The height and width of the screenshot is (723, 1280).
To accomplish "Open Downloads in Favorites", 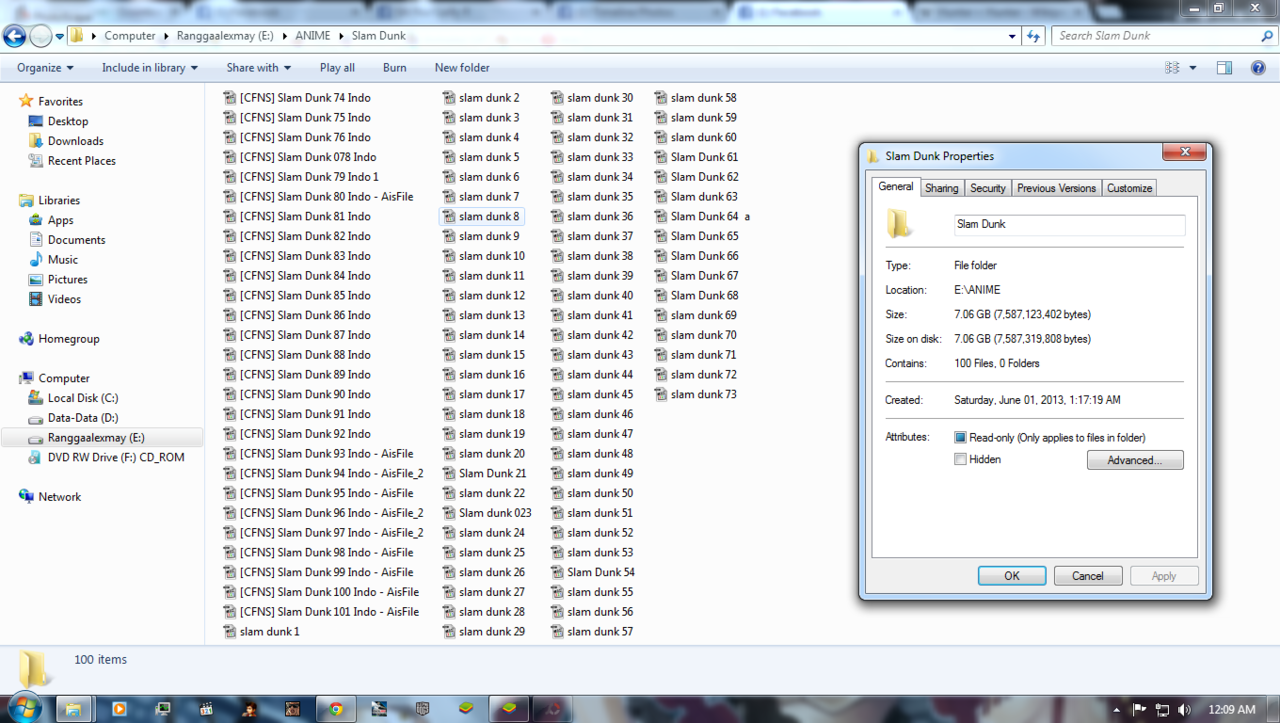I will pos(75,141).
